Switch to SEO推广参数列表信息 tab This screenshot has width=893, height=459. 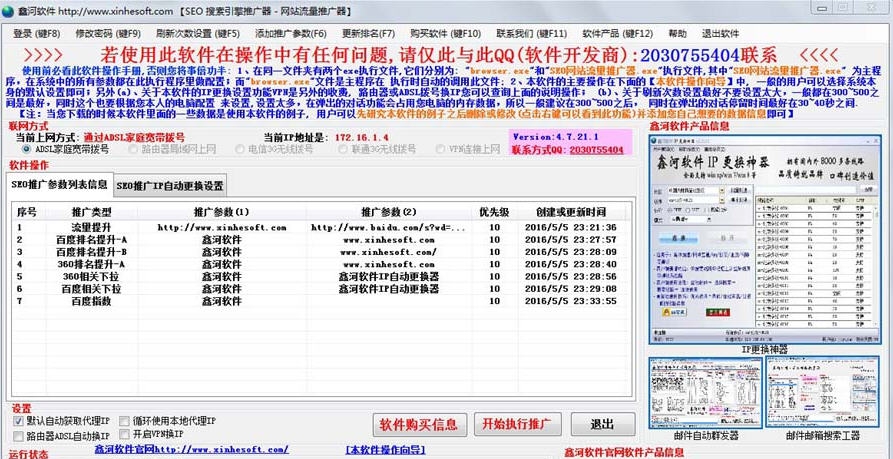[x=60, y=185]
